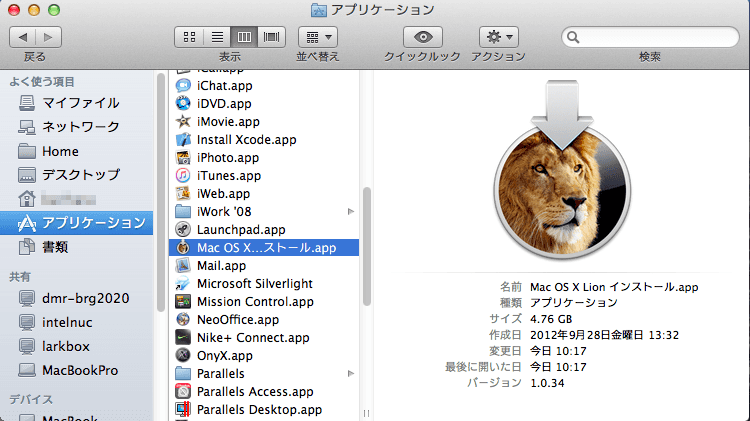
Task: Click the iMovie.app star icon
Action: tap(183, 122)
